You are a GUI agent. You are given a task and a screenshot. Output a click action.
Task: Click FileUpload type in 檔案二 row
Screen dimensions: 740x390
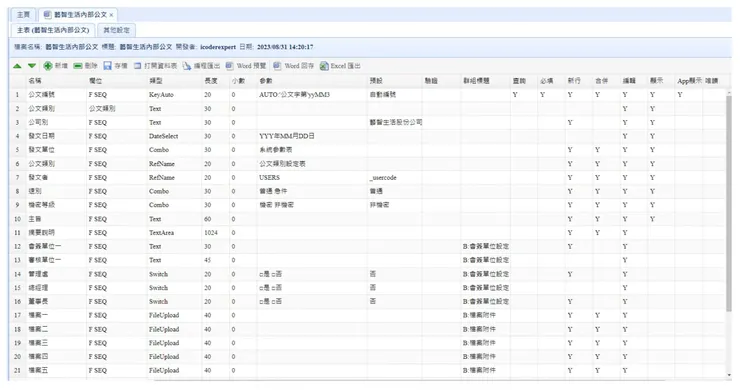[174, 329]
